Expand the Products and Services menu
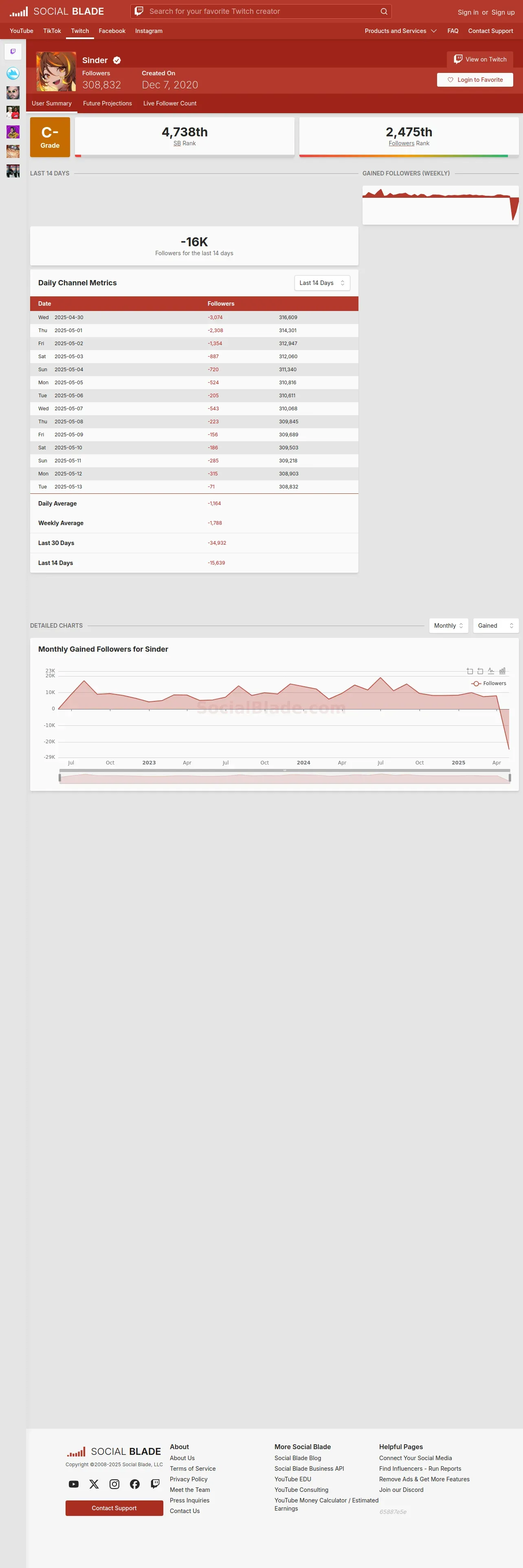Image resolution: width=523 pixels, height=1568 pixels. [401, 31]
